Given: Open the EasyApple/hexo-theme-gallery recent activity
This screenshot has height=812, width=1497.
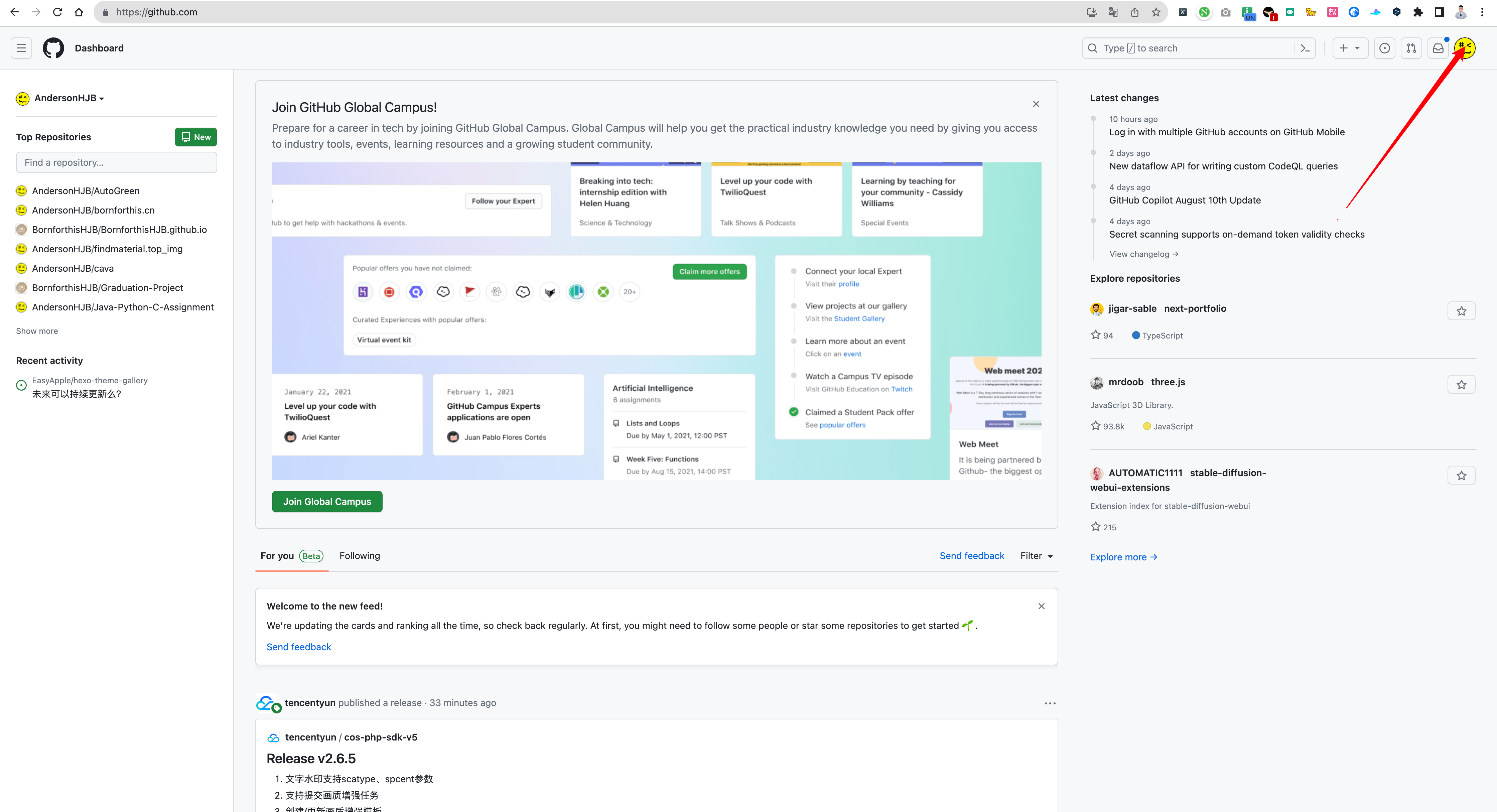Looking at the screenshot, I should (x=90, y=381).
